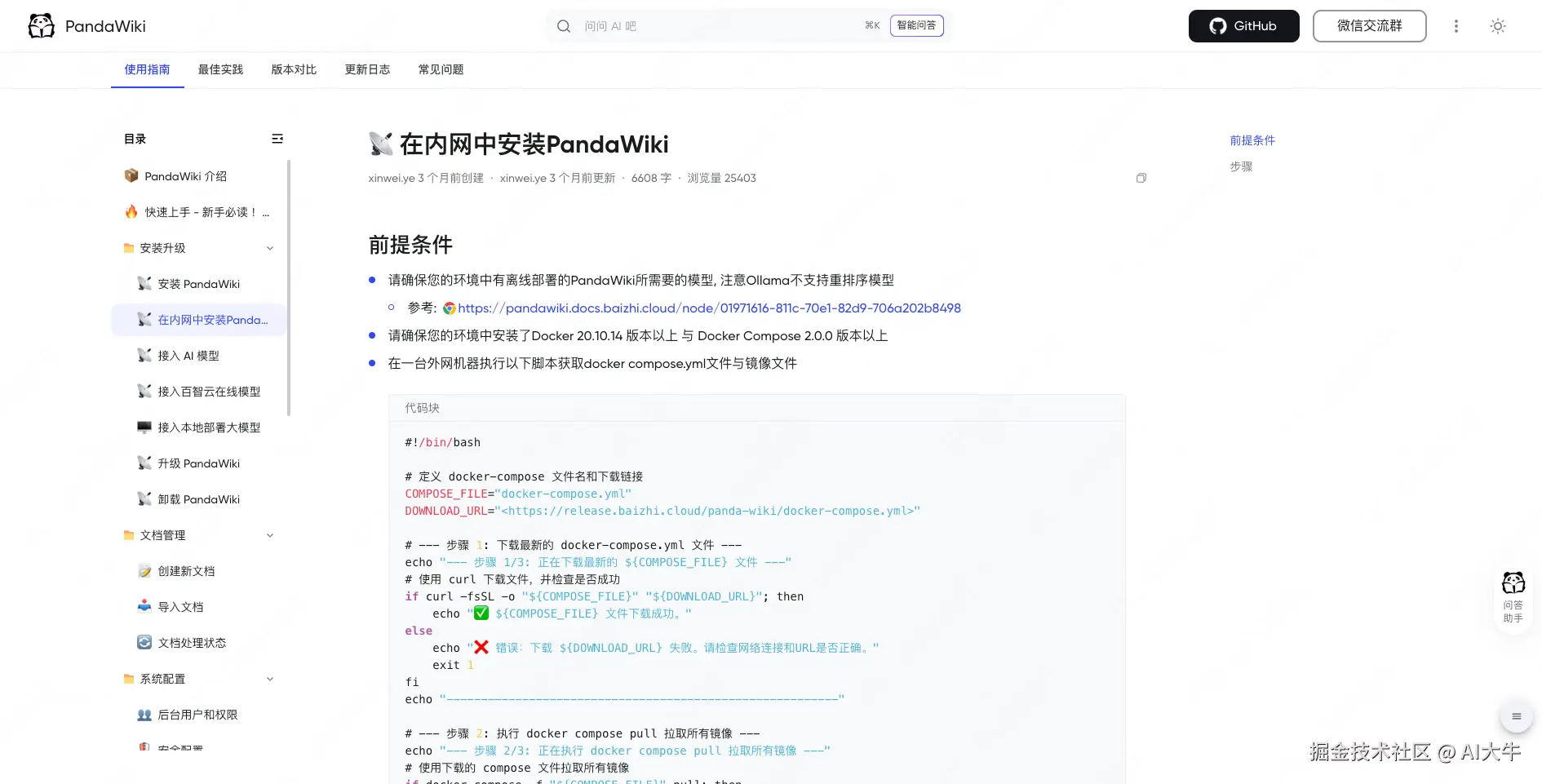Open 后台用户和权限 in the sidebar

pos(199,715)
